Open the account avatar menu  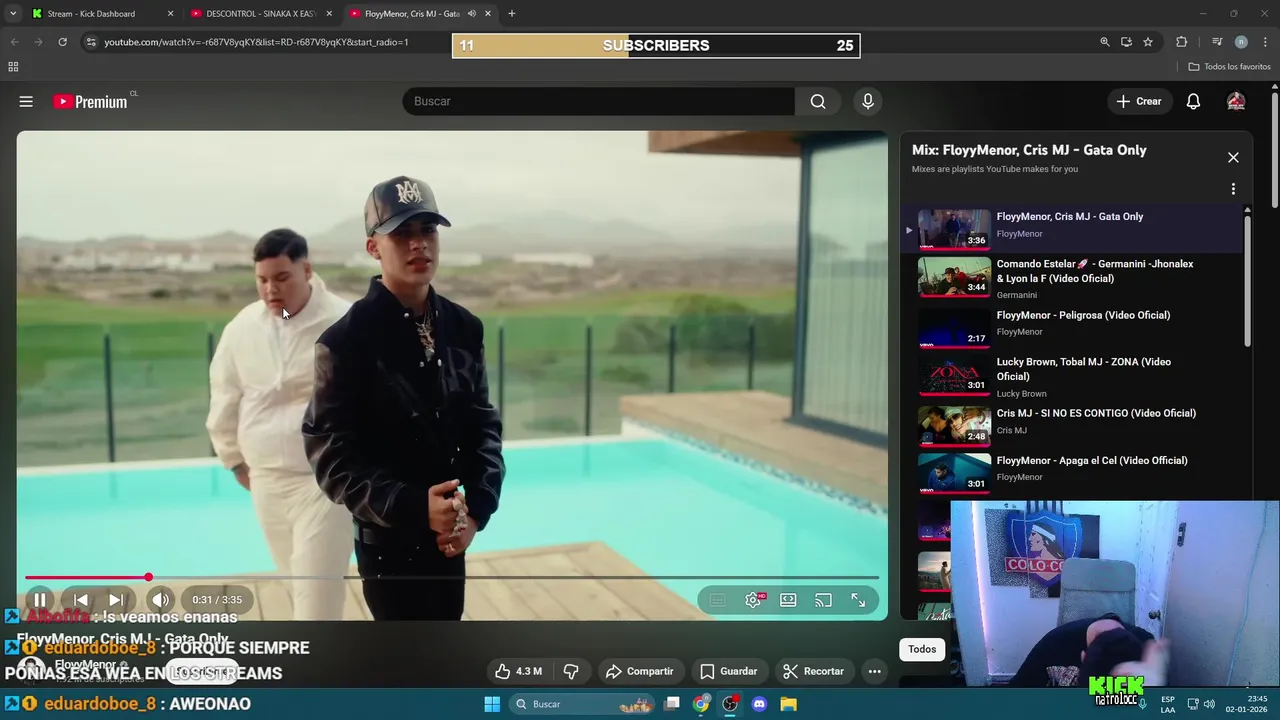(1236, 101)
